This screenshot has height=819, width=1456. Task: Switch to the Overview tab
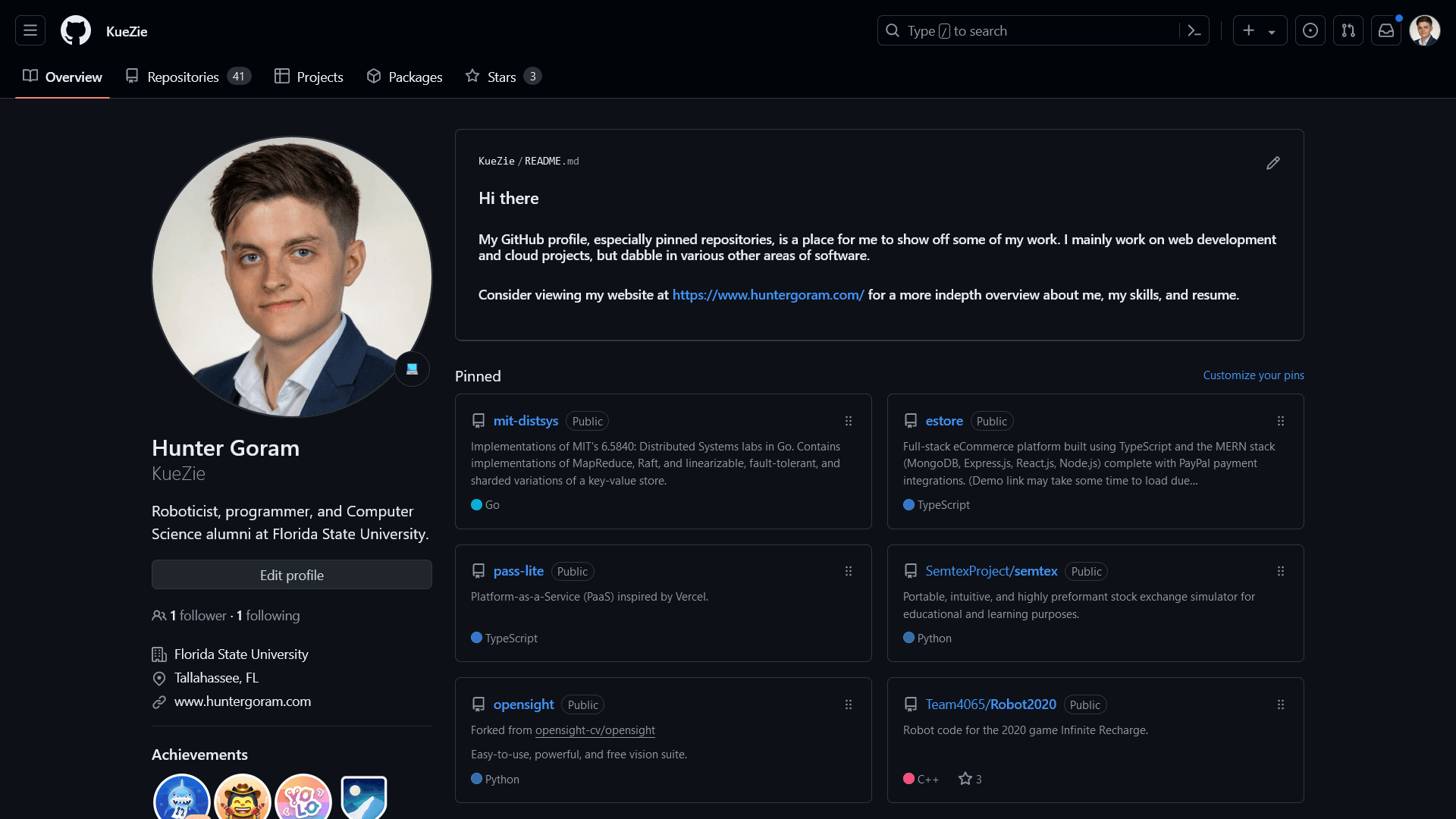click(x=62, y=77)
